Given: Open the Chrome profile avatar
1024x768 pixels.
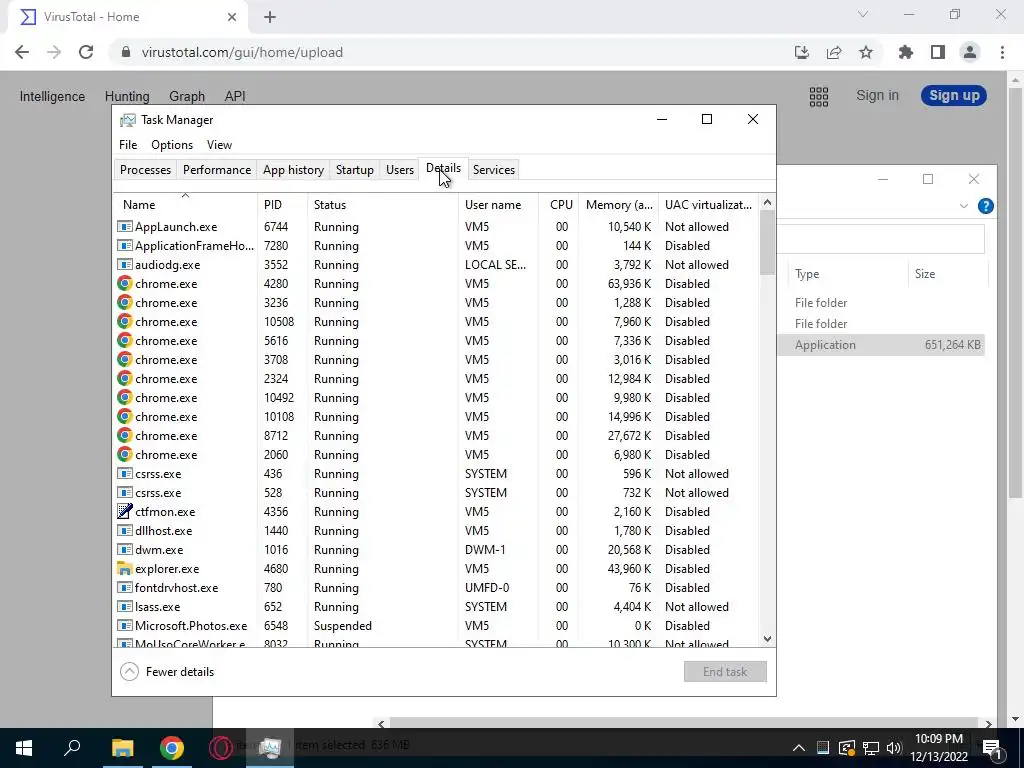Looking at the screenshot, I should [x=970, y=52].
